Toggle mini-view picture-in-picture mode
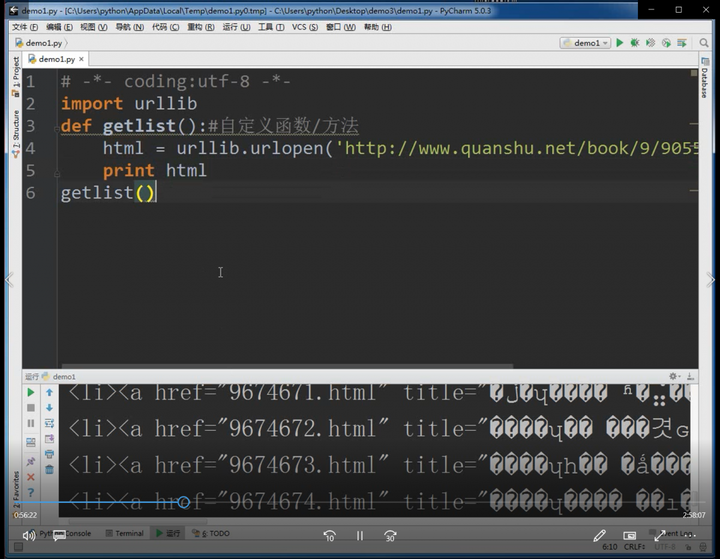Screen dimensions: 720x559 [630, 536]
